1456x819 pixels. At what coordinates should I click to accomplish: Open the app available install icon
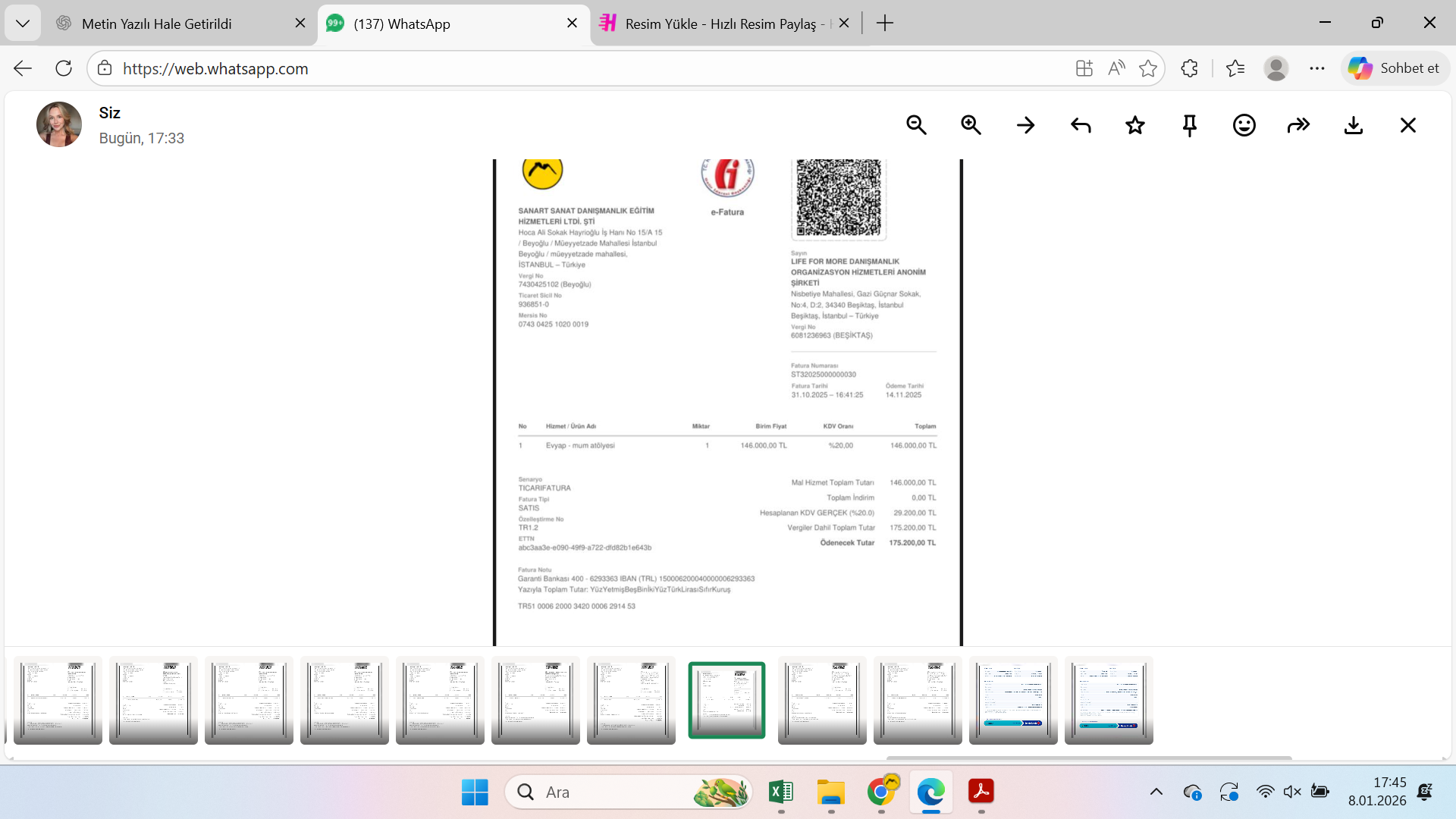[1084, 68]
